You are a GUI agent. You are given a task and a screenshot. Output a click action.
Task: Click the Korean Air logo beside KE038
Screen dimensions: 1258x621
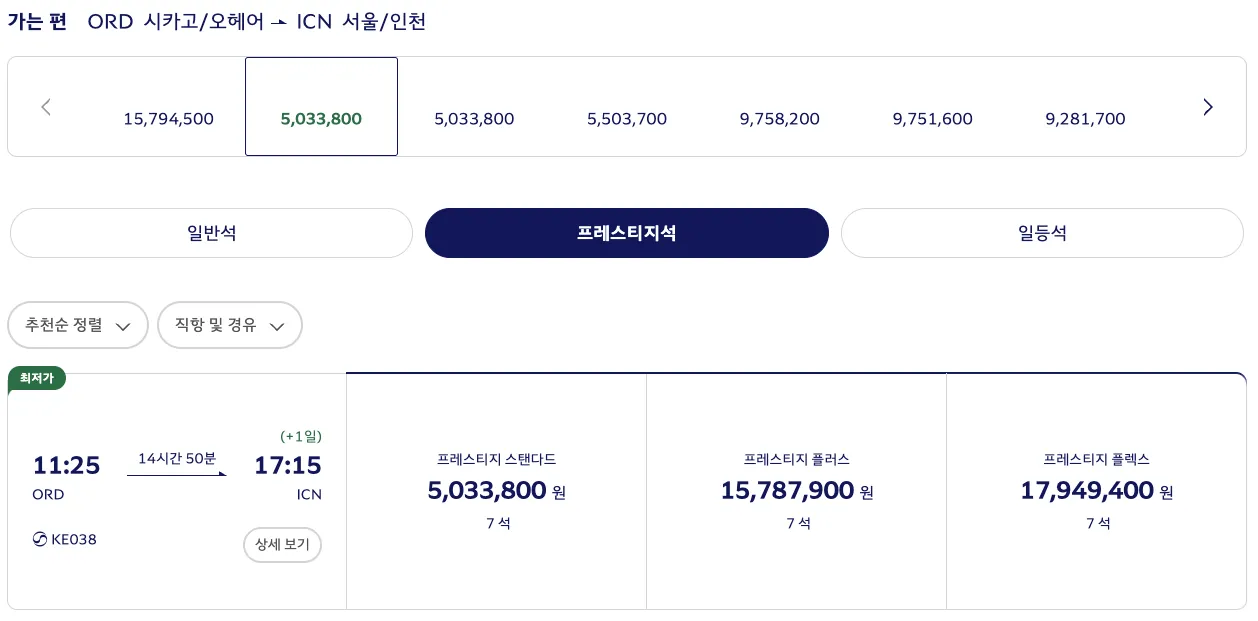click(40, 540)
